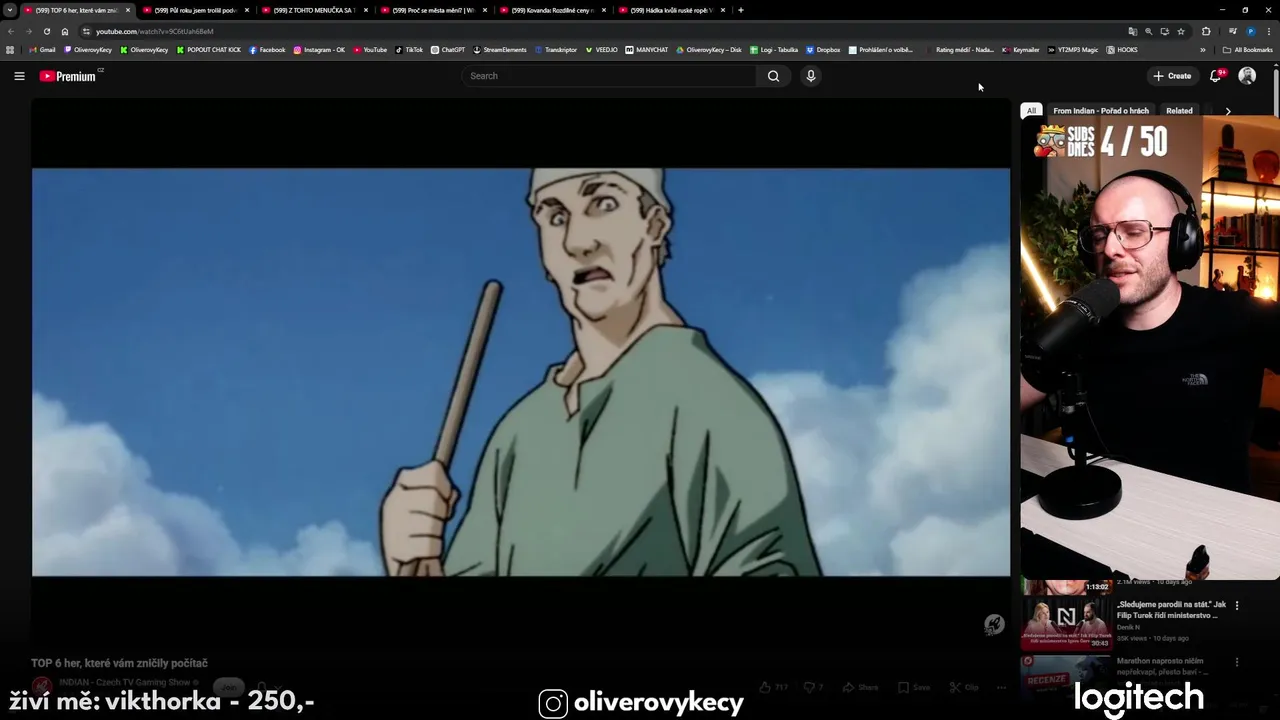
Task: Open the StreamElements bookmark
Action: click(499, 50)
